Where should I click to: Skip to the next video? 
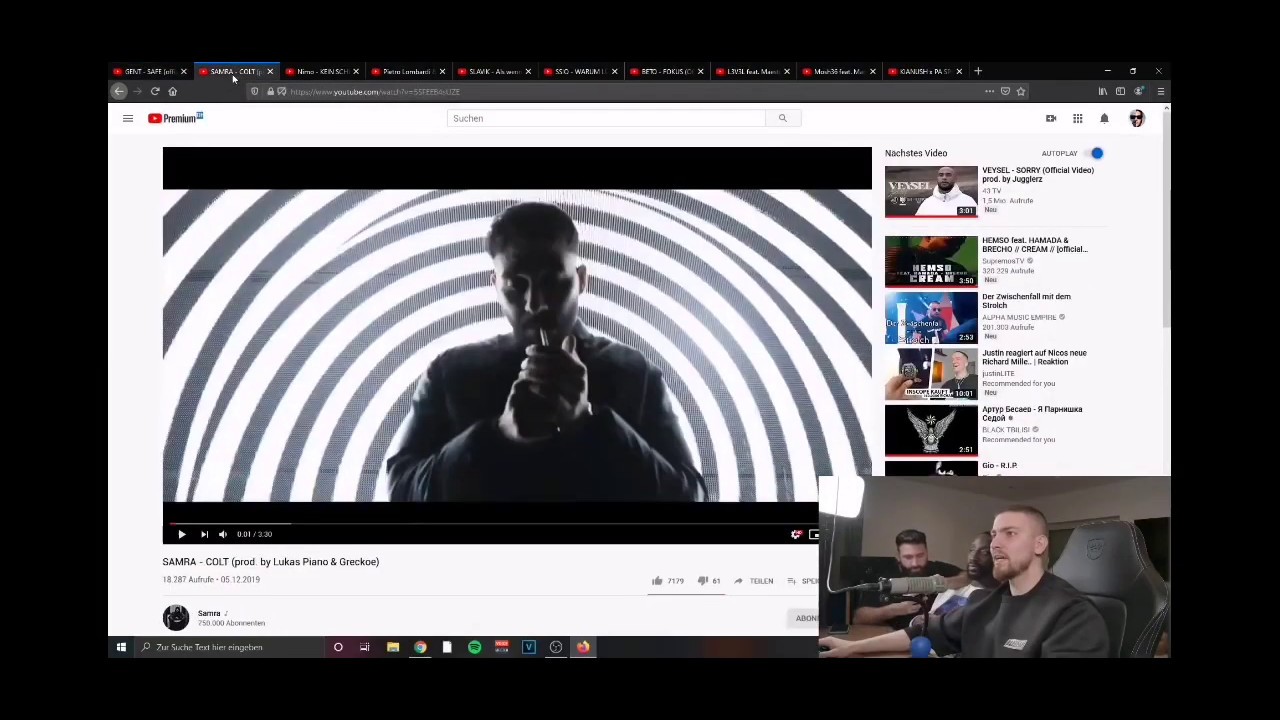204,534
